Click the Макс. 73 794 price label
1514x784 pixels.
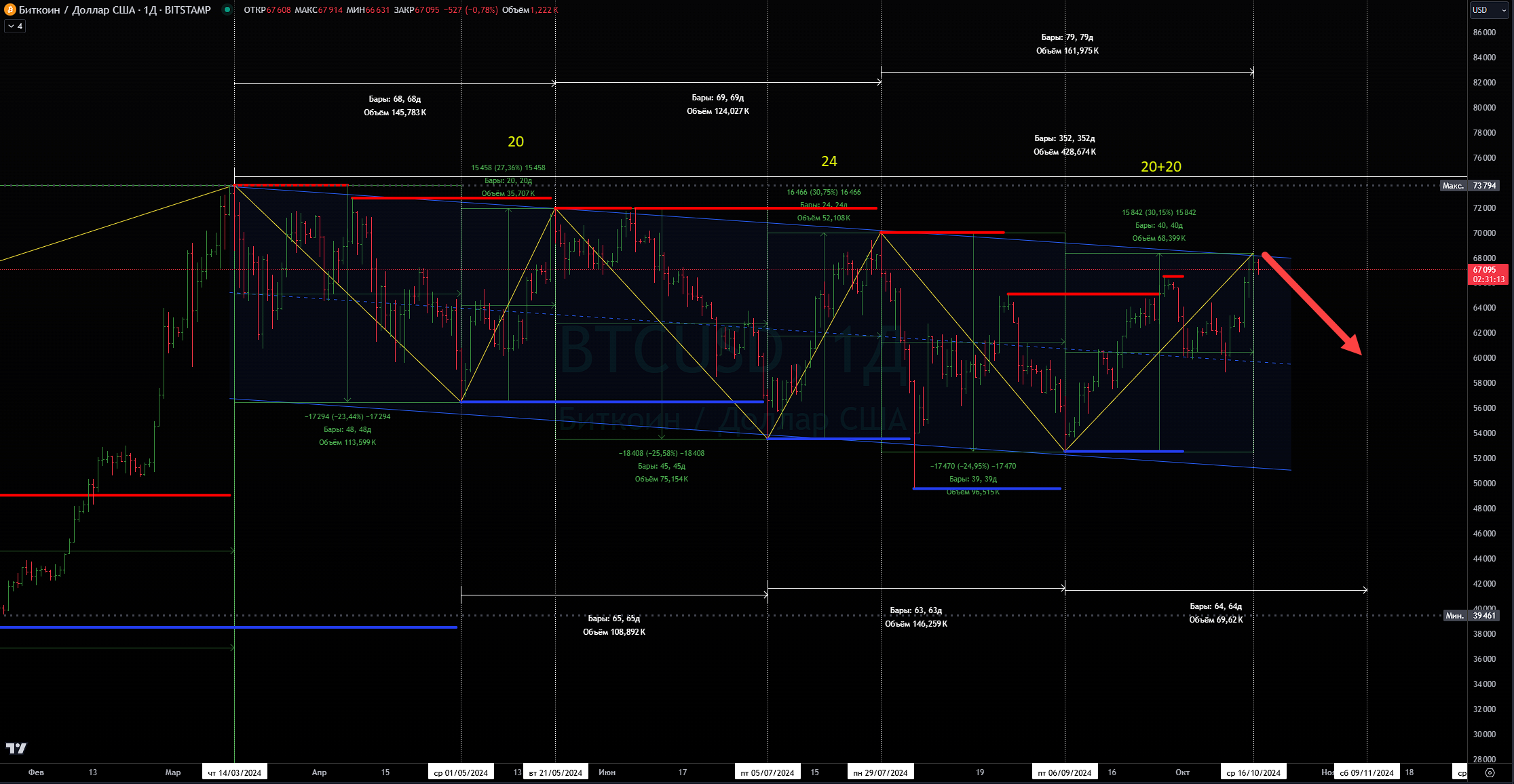pos(1469,186)
